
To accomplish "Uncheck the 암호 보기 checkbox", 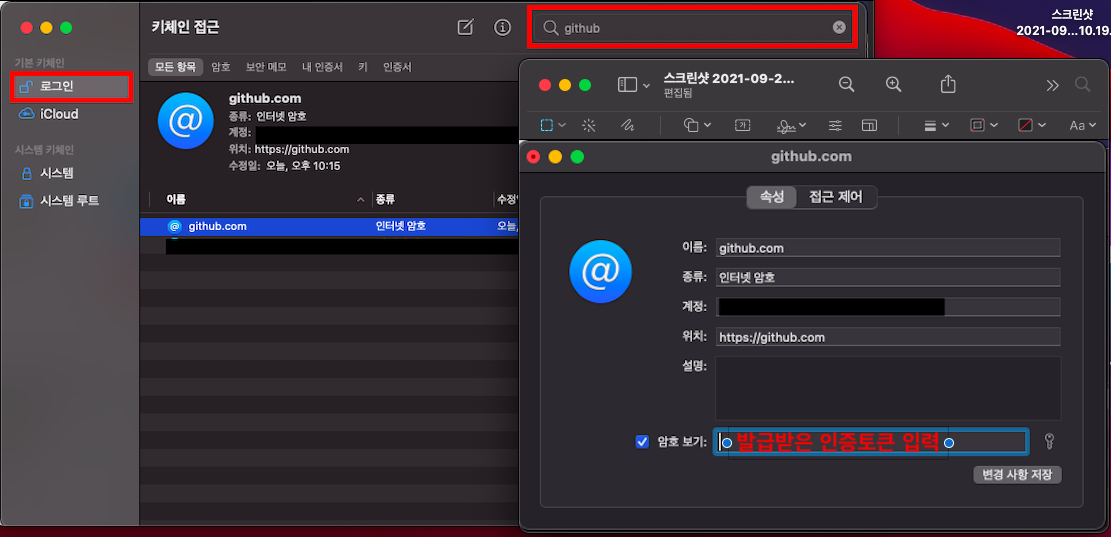I will tap(642, 442).
